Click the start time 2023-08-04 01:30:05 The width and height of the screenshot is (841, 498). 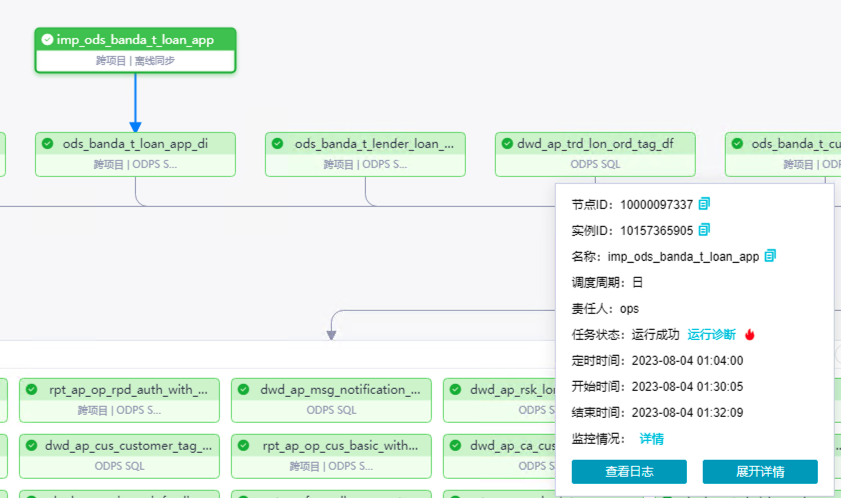(x=687, y=386)
